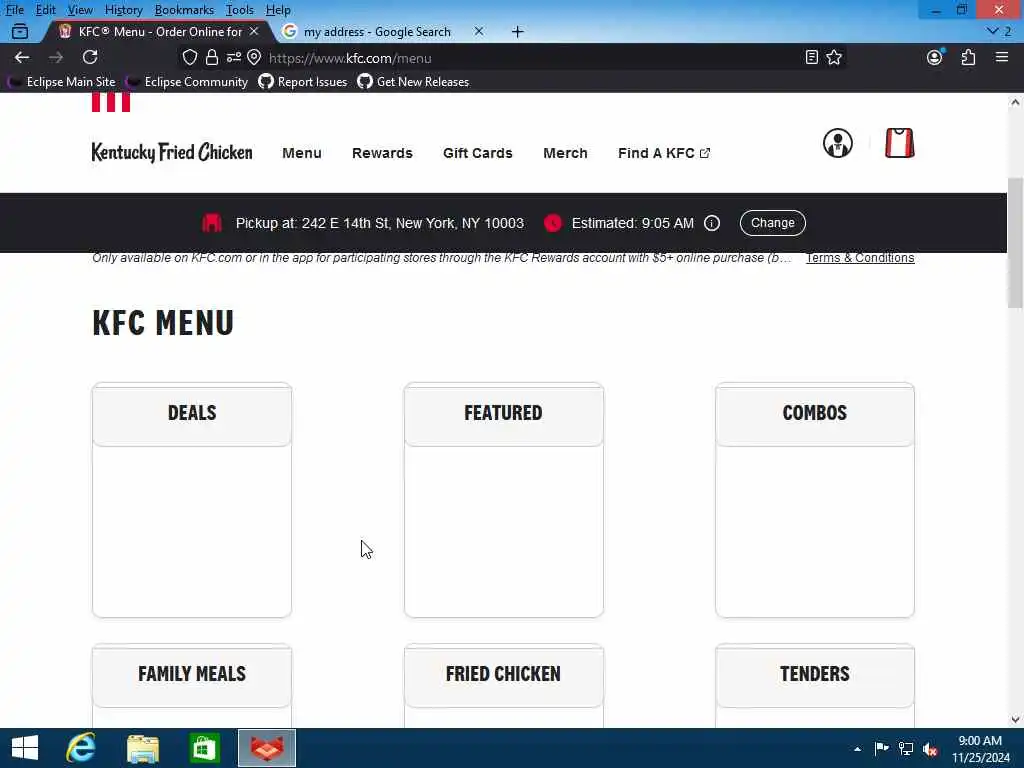Image resolution: width=1024 pixels, height=768 pixels.
Task: Click network tray icon
Action: point(906,749)
